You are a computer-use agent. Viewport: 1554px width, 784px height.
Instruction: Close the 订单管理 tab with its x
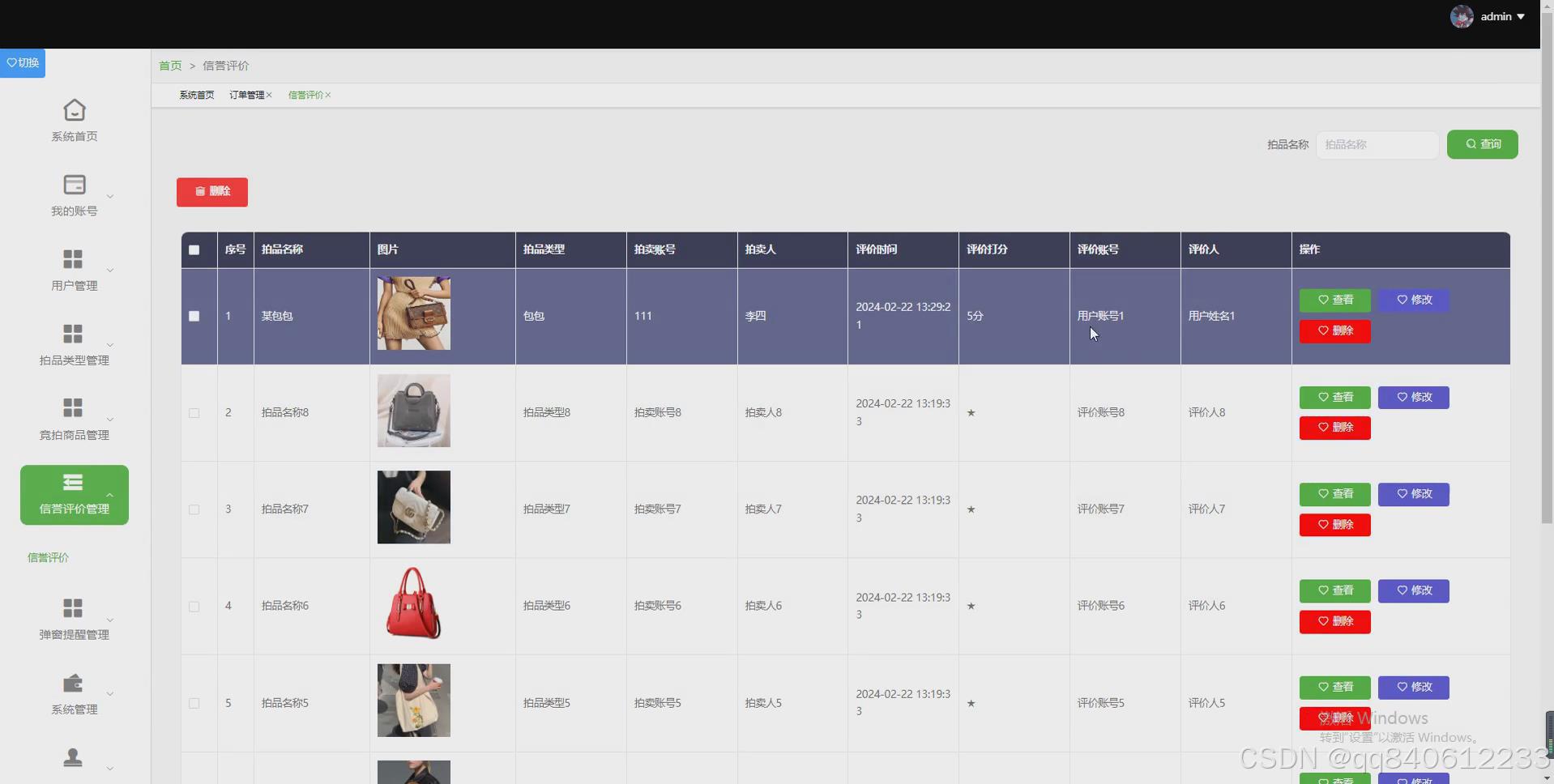[269, 95]
